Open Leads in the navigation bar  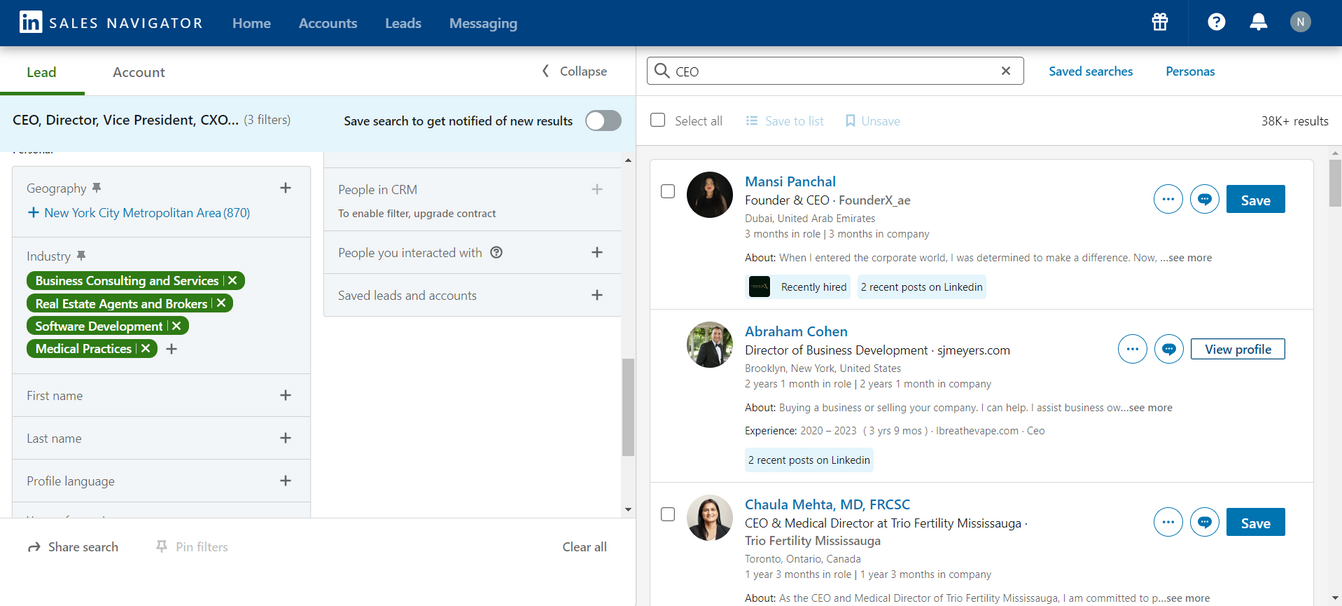[x=403, y=23]
